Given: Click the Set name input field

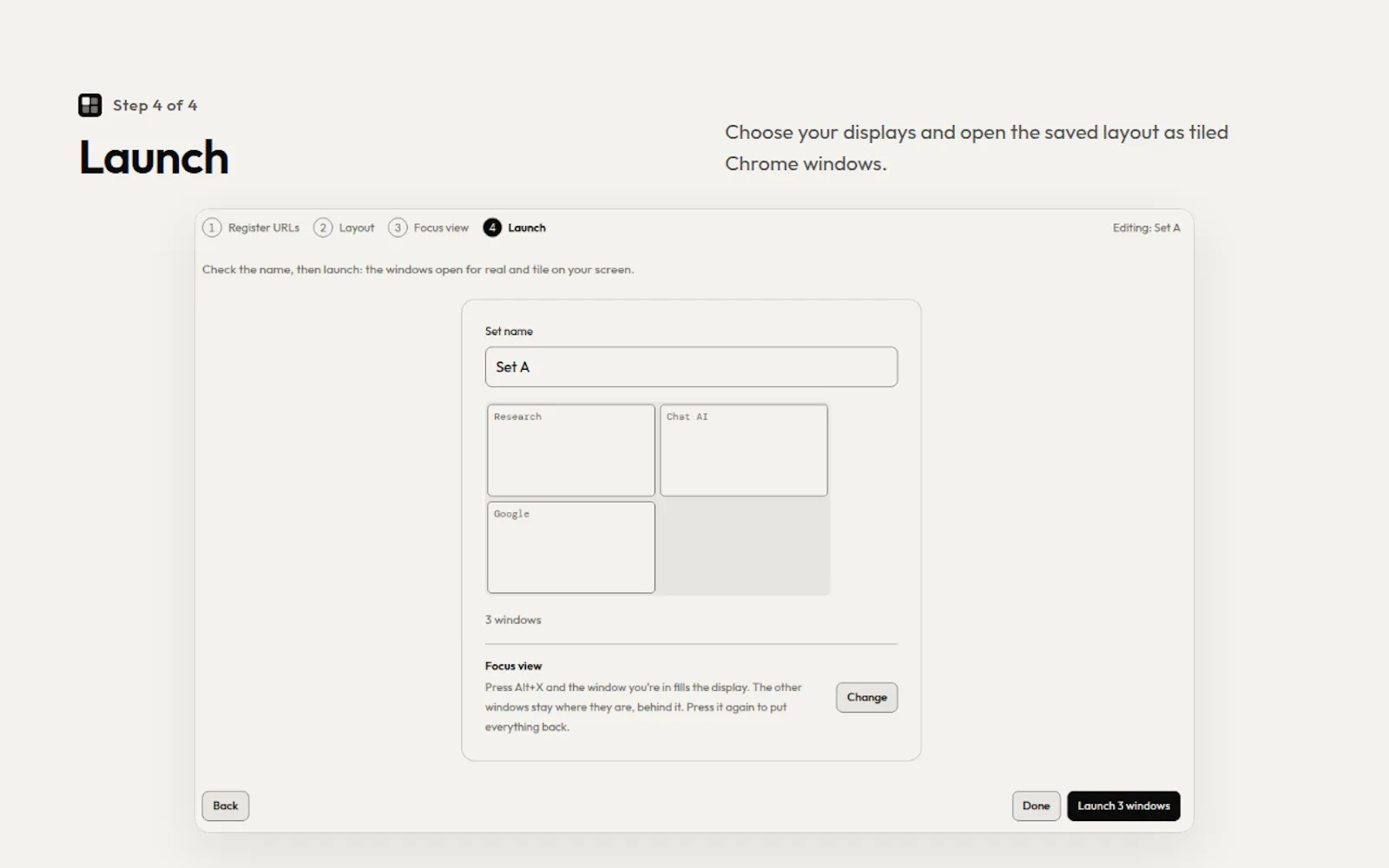Looking at the screenshot, I should (x=691, y=367).
